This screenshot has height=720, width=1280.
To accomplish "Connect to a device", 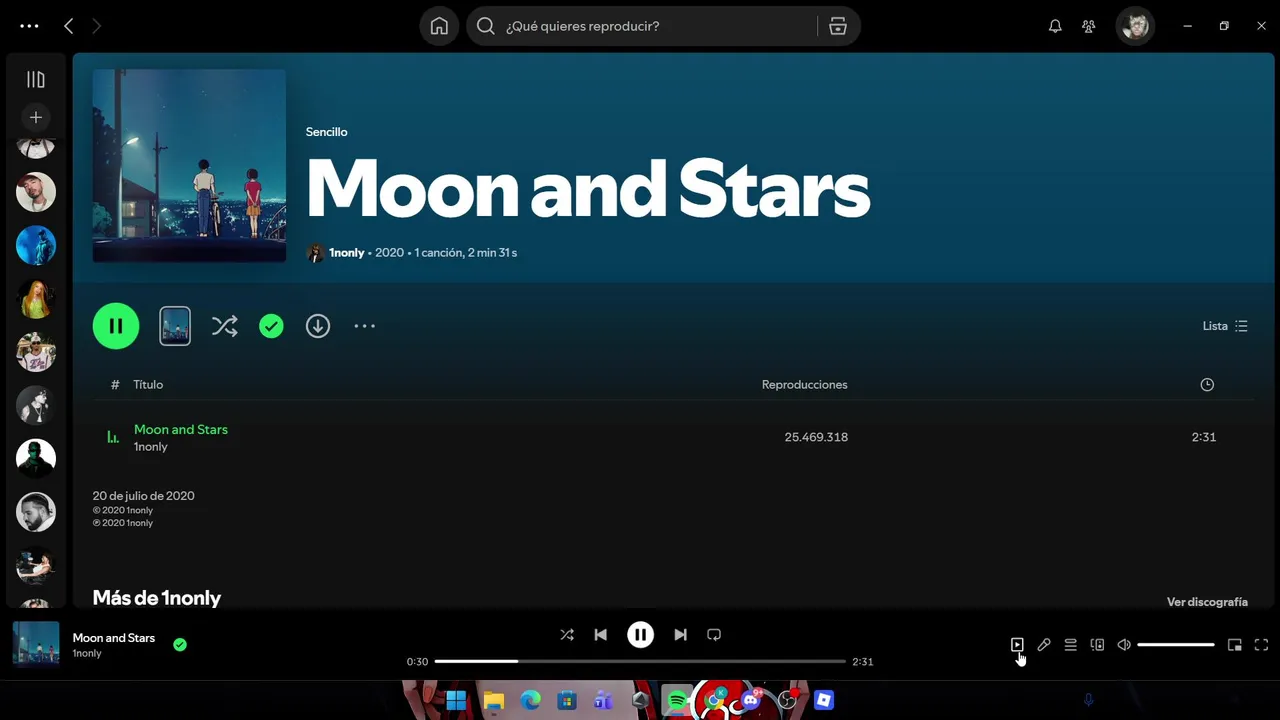I will (x=1097, y=645).
